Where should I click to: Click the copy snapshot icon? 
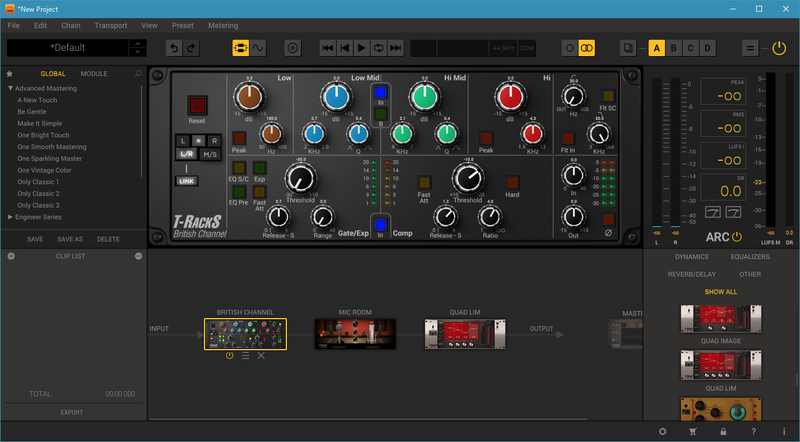tap(628, 48)
